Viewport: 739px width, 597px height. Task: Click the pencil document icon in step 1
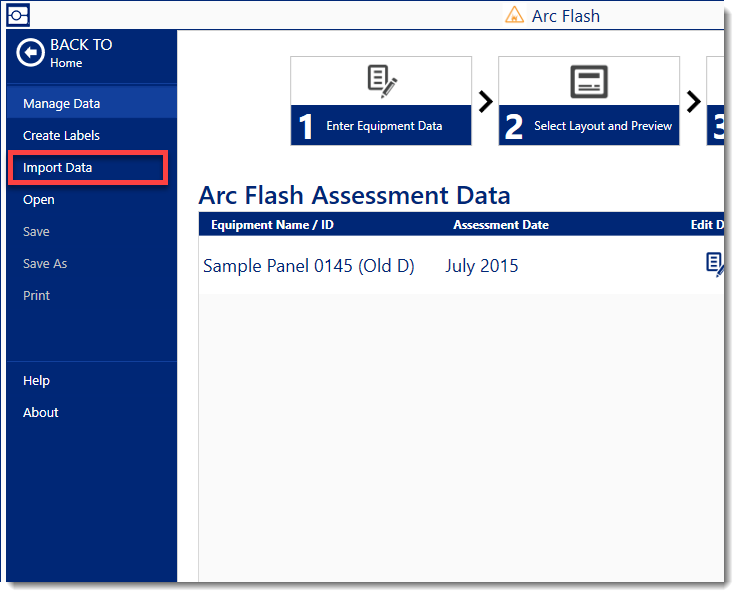tap(381, 81)
